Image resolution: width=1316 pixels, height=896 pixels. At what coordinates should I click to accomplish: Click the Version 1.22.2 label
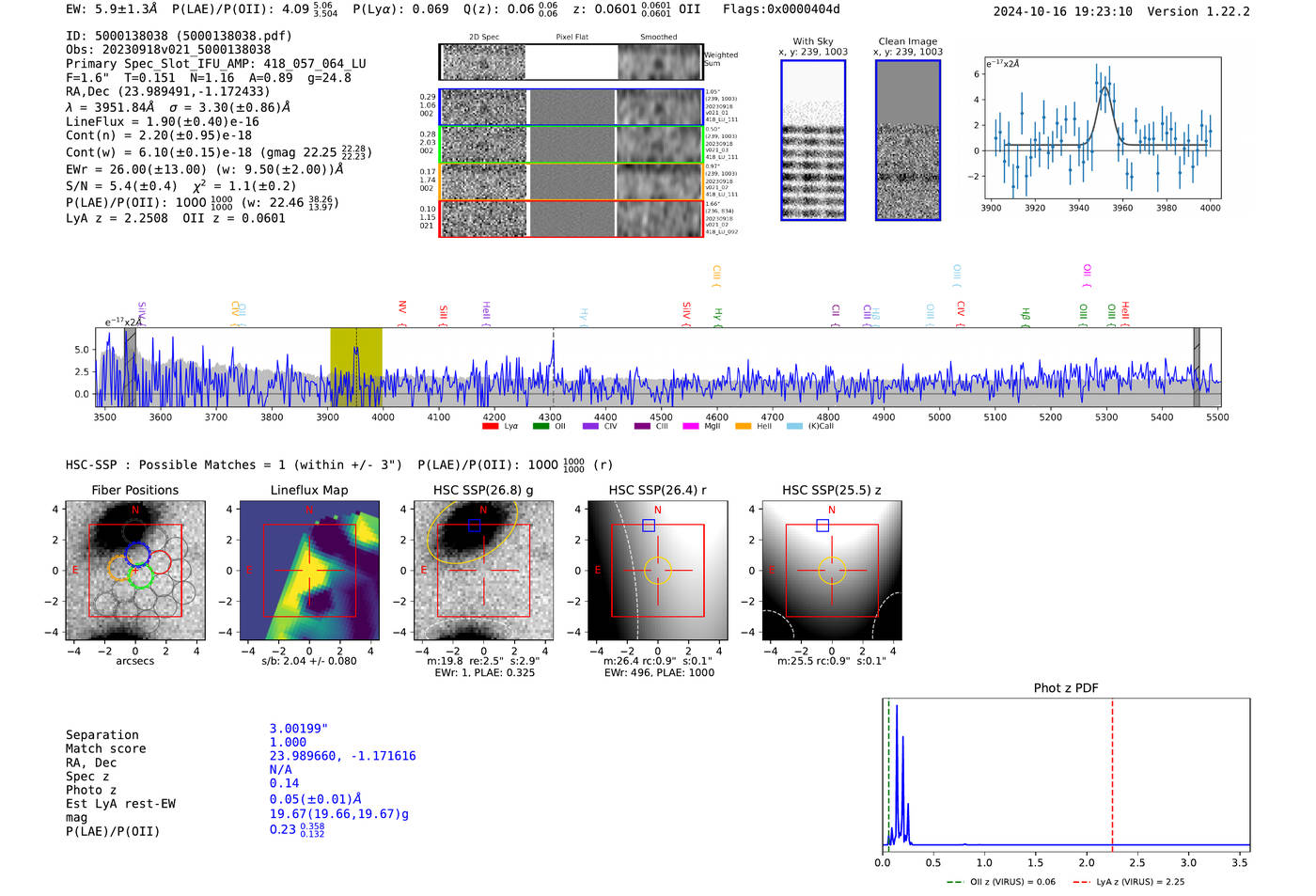(1198, 11)
